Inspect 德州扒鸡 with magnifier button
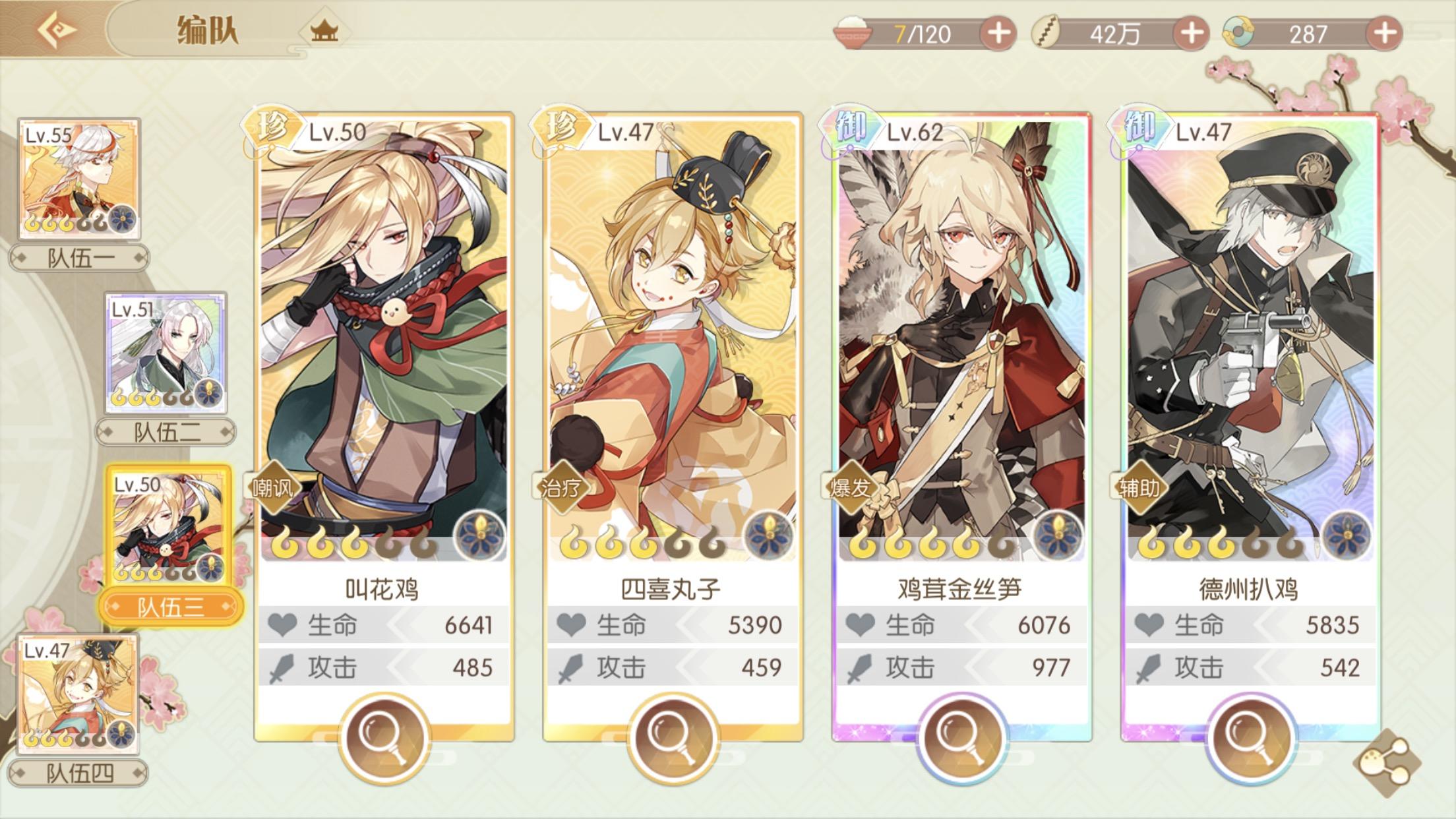 click(x=1250, y=736)
